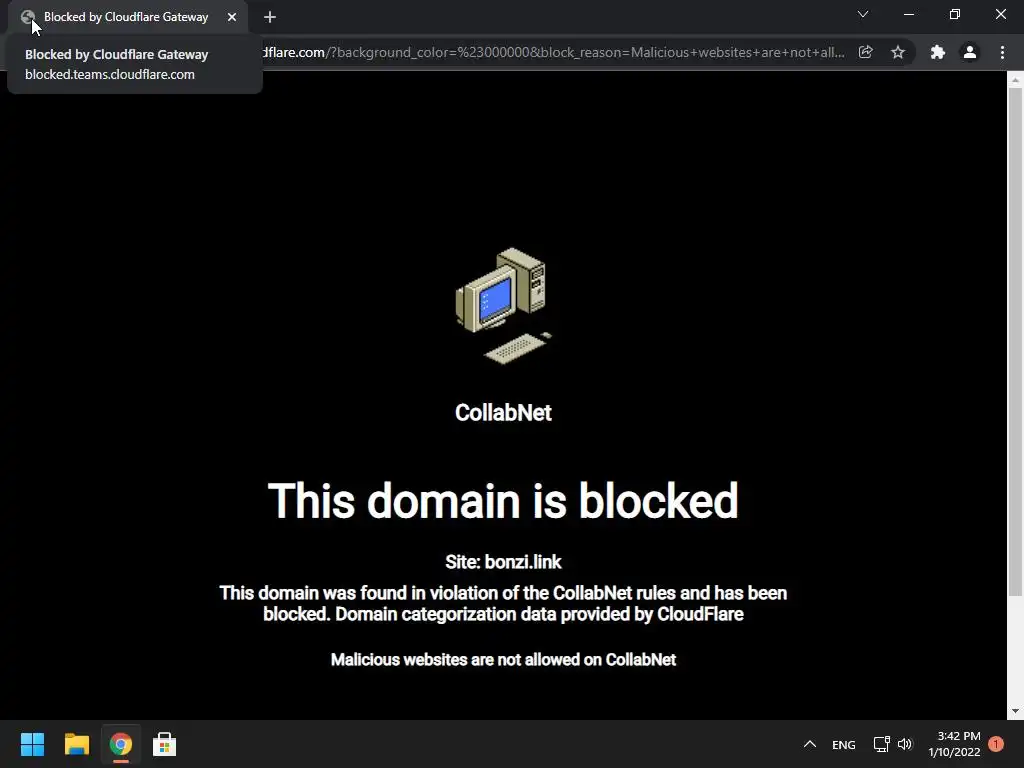Image resolution: width=1024 pixels, height=768 pixels.
Task: Minimize the Chrome window
Action: click(908, 14)
